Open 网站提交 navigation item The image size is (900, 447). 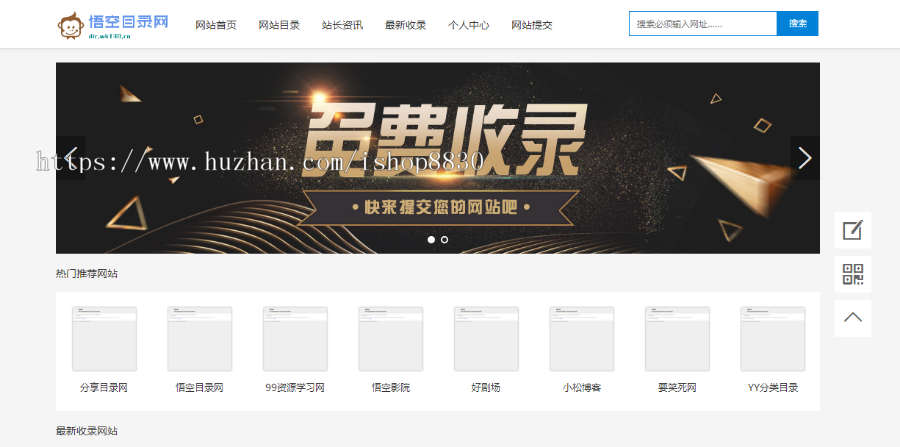click(x=532, y=25)
